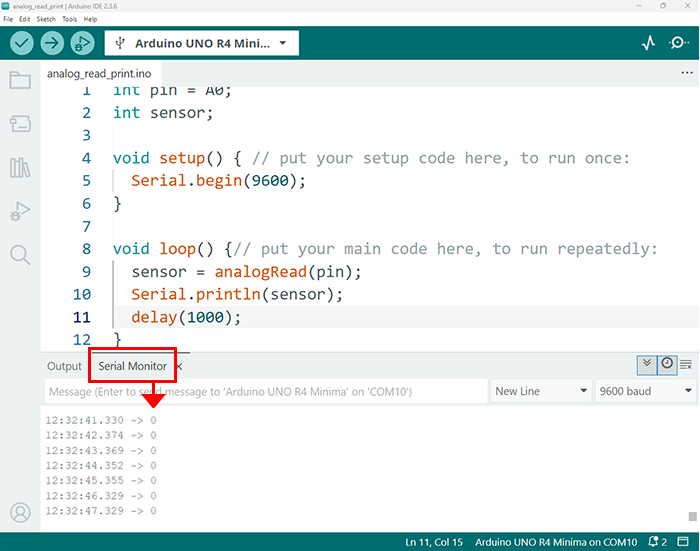Select the analog_read_print.ino editor tab

(x=99, y=73)
